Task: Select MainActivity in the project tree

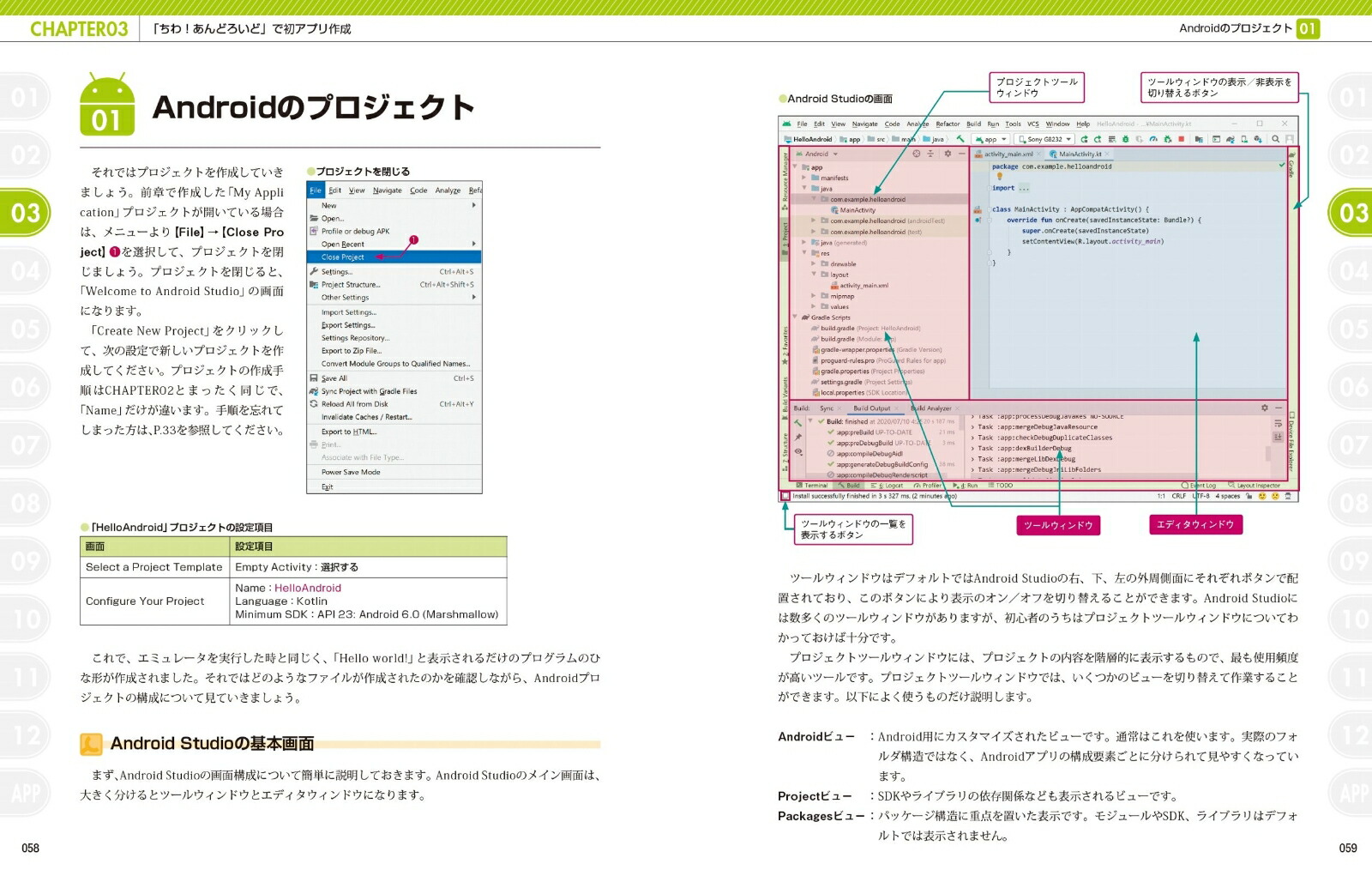Action: click(853, 210)
